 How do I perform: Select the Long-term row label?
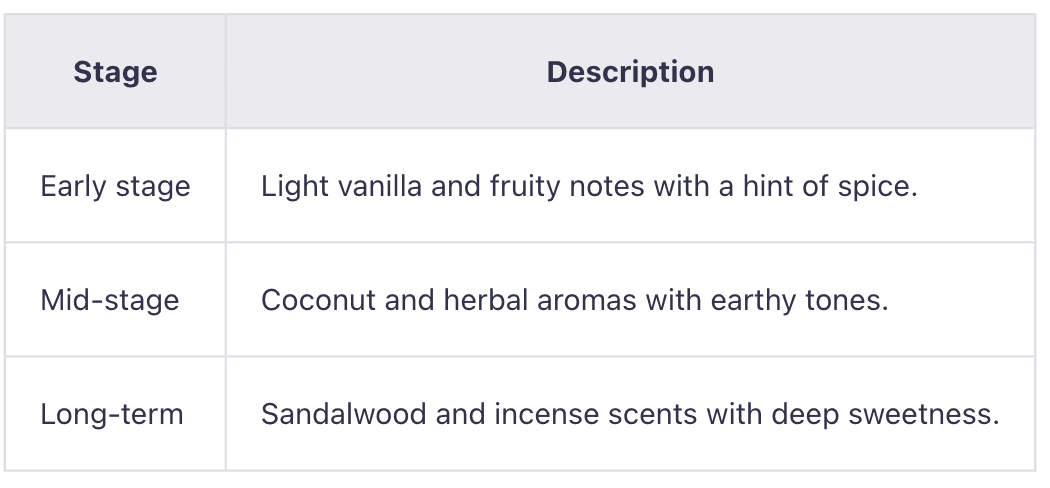[112, 414]
